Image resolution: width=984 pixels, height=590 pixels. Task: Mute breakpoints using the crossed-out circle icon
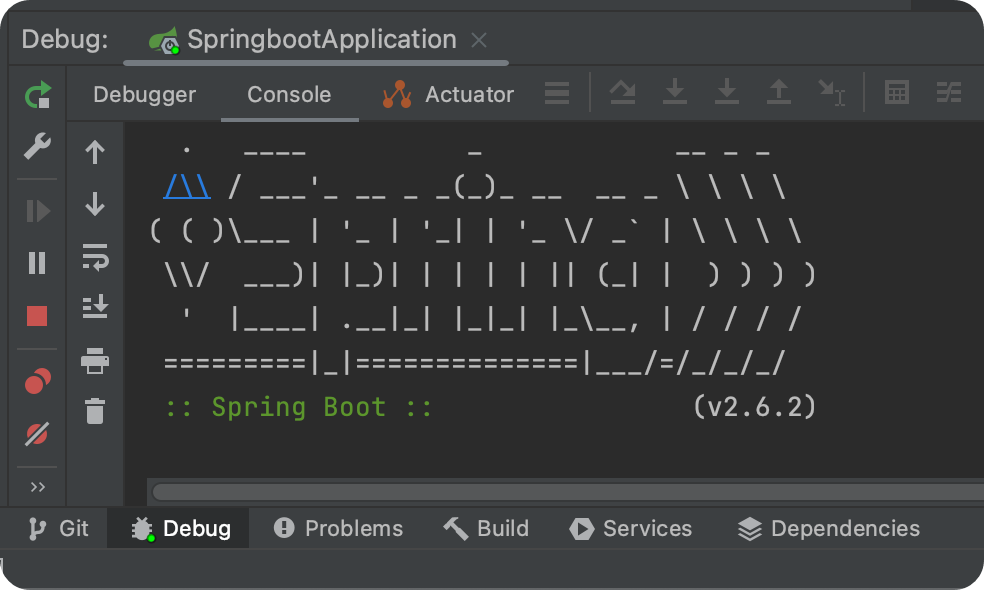point(37,434)
